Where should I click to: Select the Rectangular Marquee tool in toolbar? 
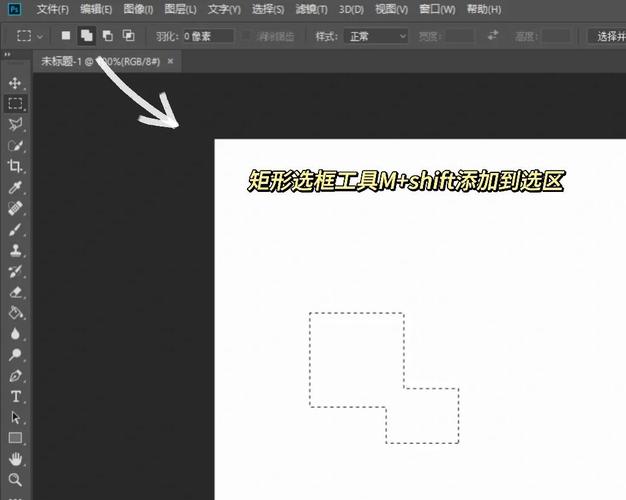[16, 103]
